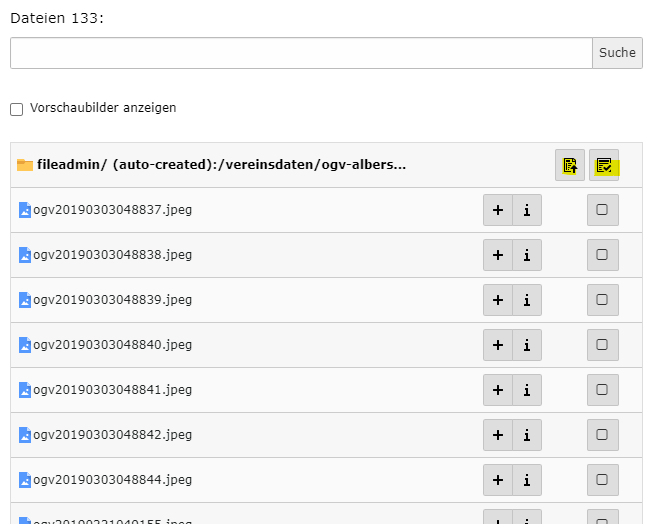Click the import selection icon in folder header

coord(570,165)
